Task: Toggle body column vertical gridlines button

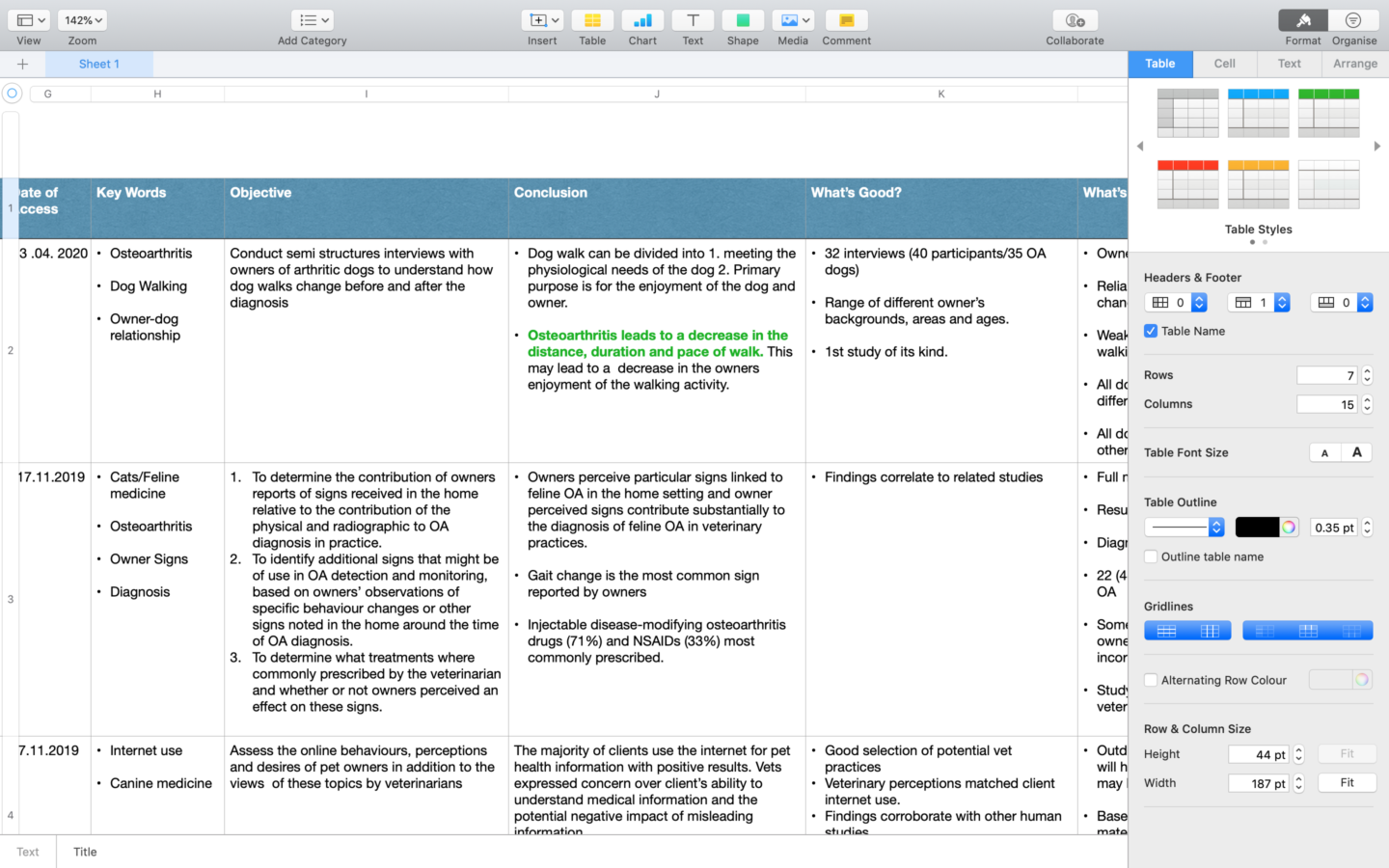Action: point(1210,631)
